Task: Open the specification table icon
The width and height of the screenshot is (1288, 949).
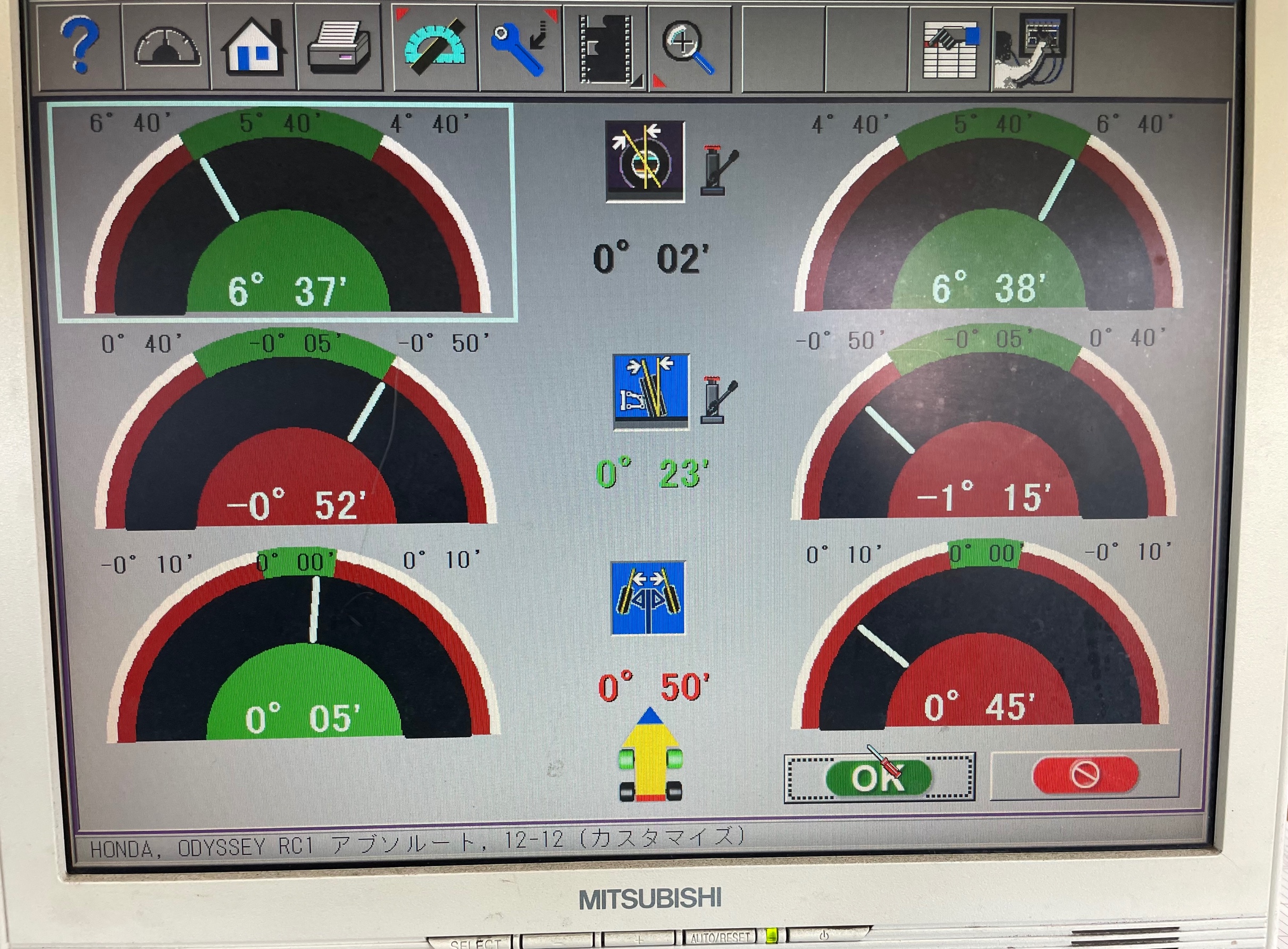Action: click(x=950, y=51)
